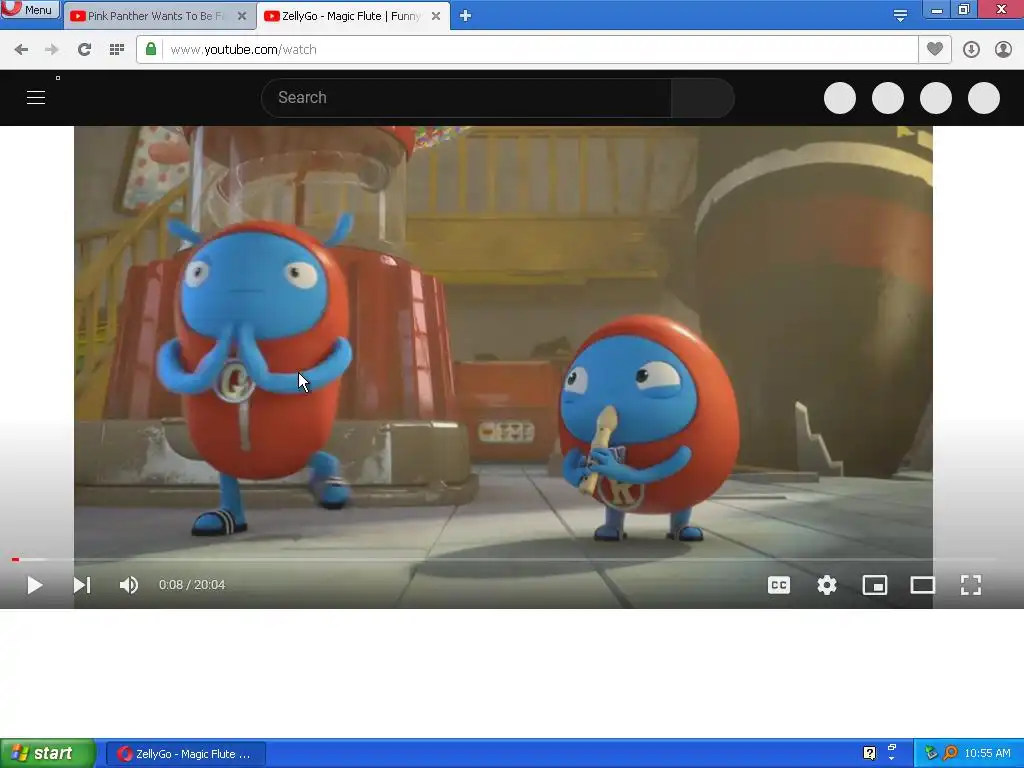This screenshot has width=1024, height=768.
Task: Click first round placeholder button in YouTube header
Action: click(x=840, y=98)
